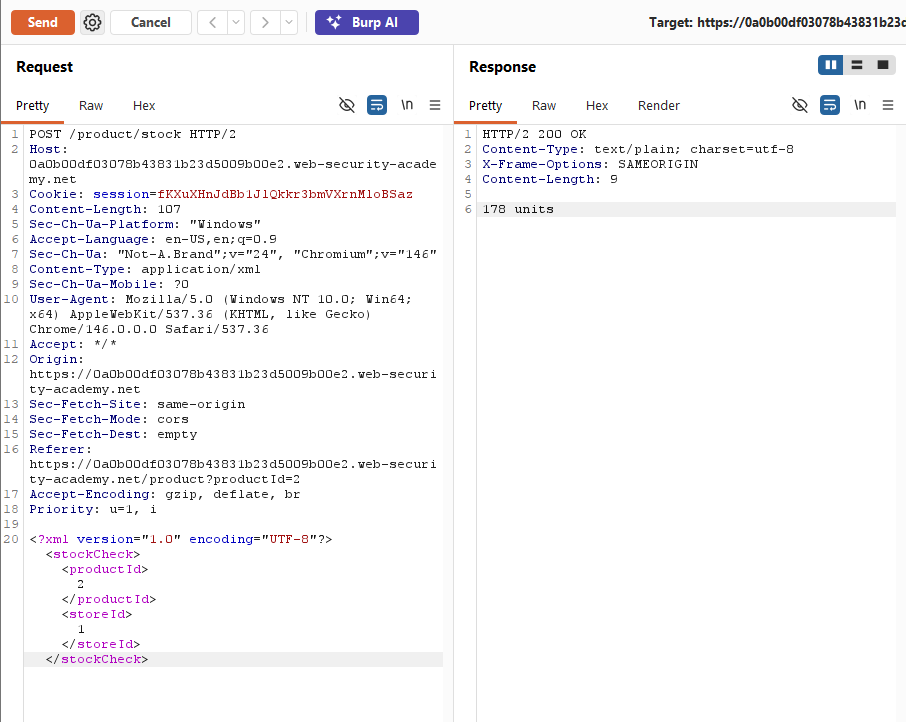
Task: Click the Target URL label
Action: pyautogui.click(x=777, y=23)
